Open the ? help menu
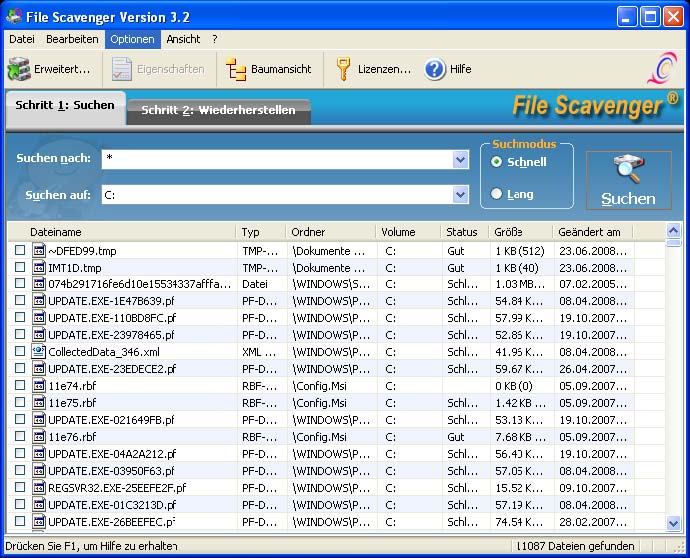The height and width of the screenshot is (558, 690). click(x=215, y=39)
